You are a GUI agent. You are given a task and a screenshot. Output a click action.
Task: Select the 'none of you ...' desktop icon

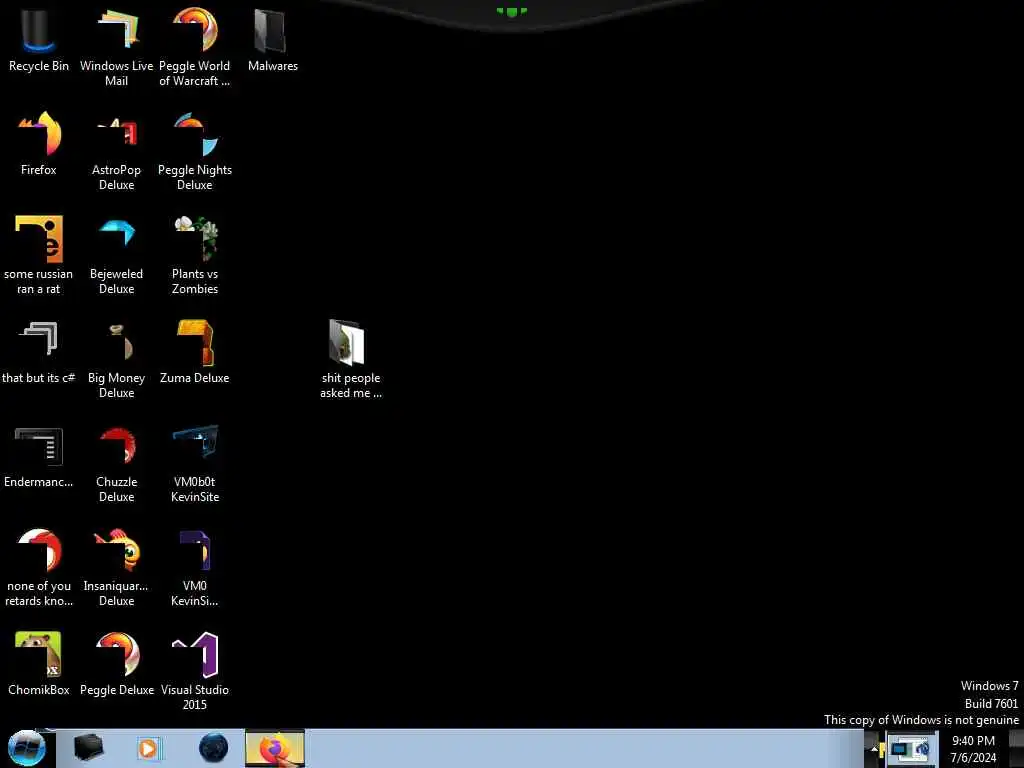click(39, 568)
